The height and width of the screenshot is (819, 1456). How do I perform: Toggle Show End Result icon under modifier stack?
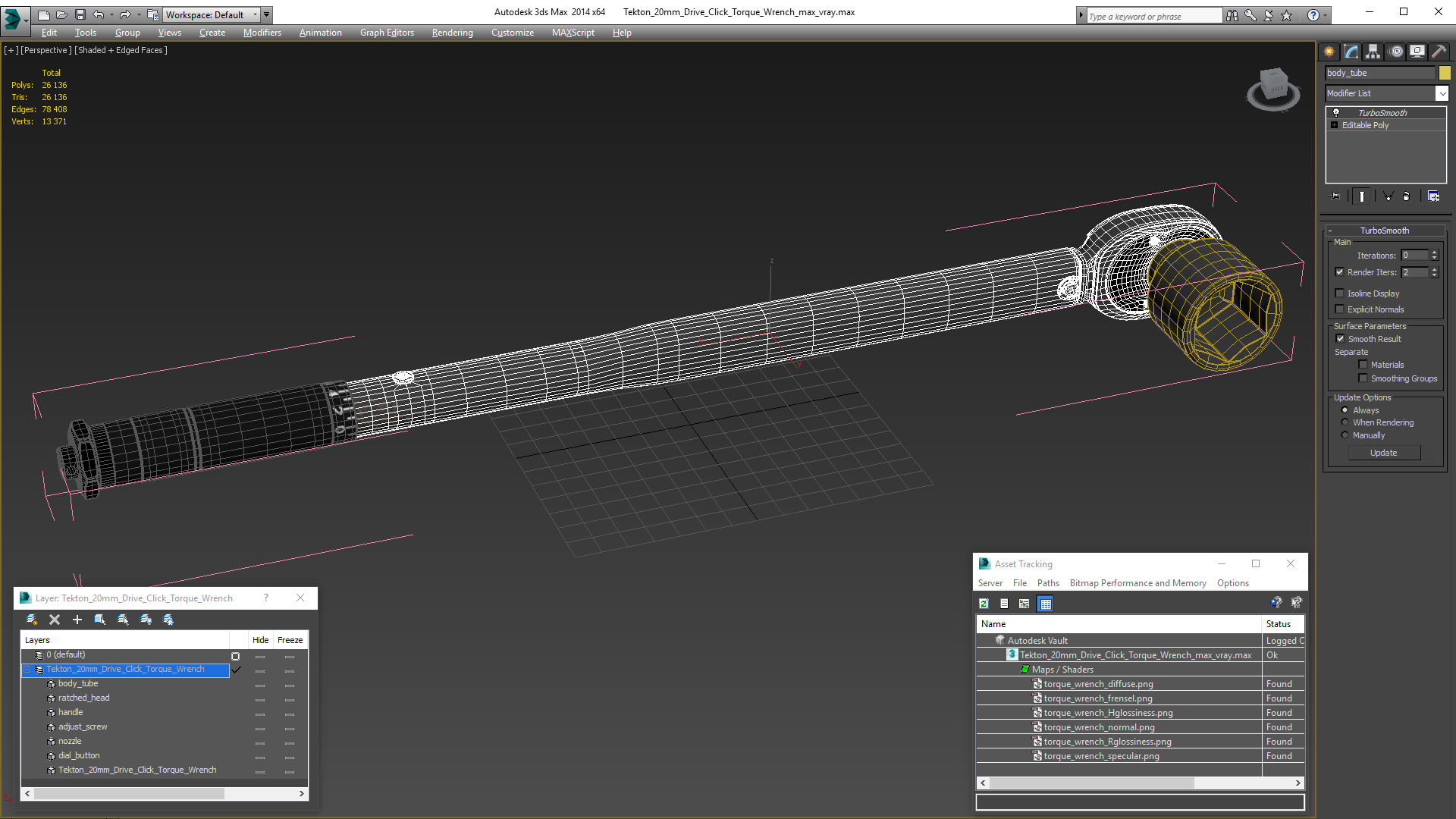point(1362,196)
